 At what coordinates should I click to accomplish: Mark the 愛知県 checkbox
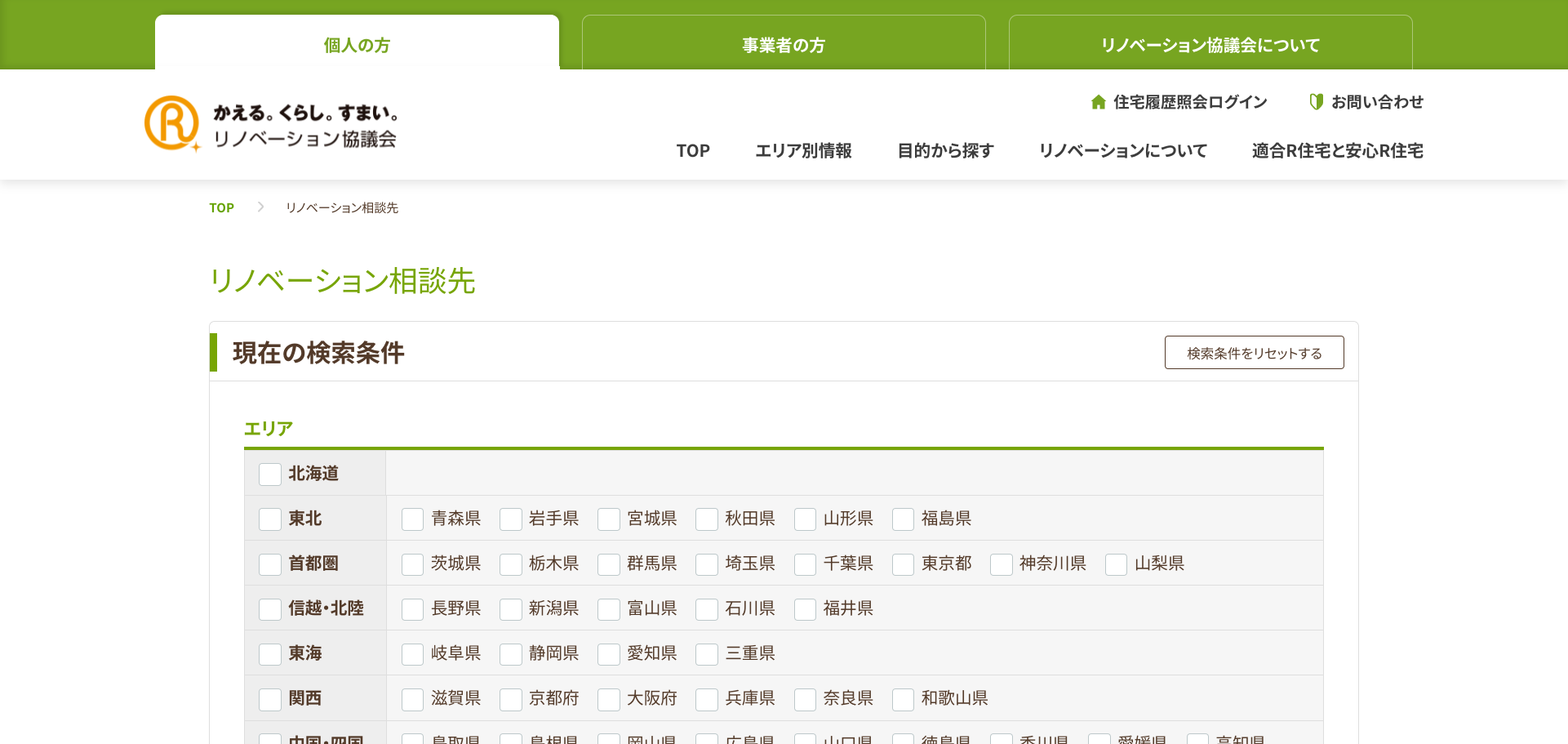click(609, 654)
